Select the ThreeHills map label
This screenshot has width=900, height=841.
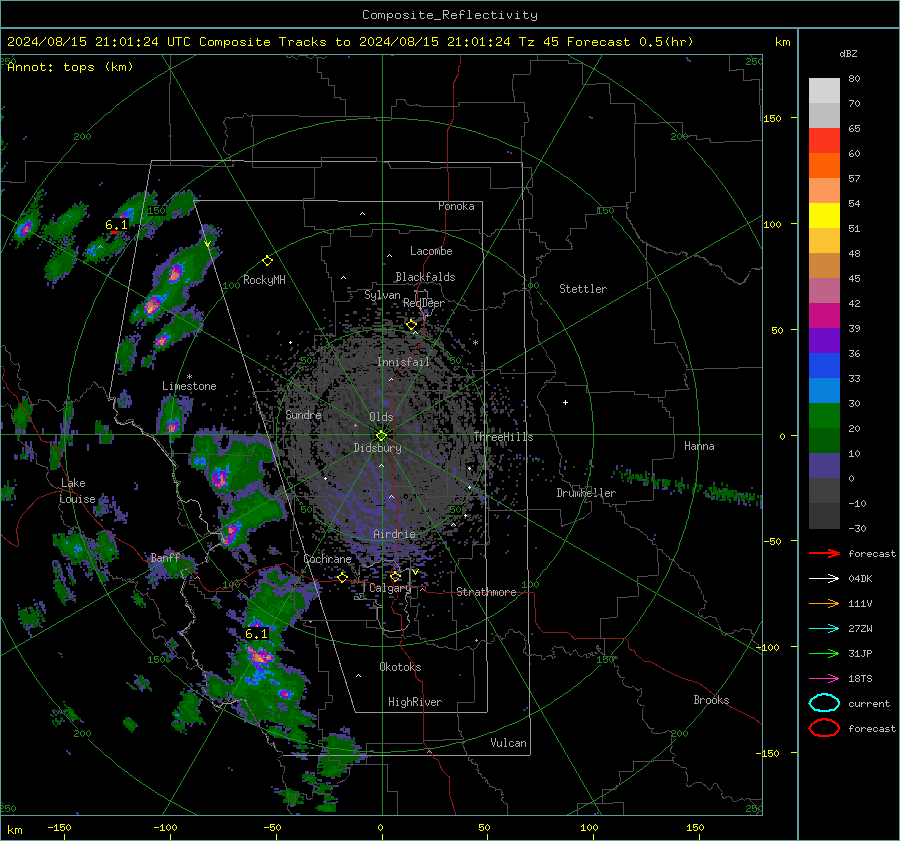coord(503,437)
